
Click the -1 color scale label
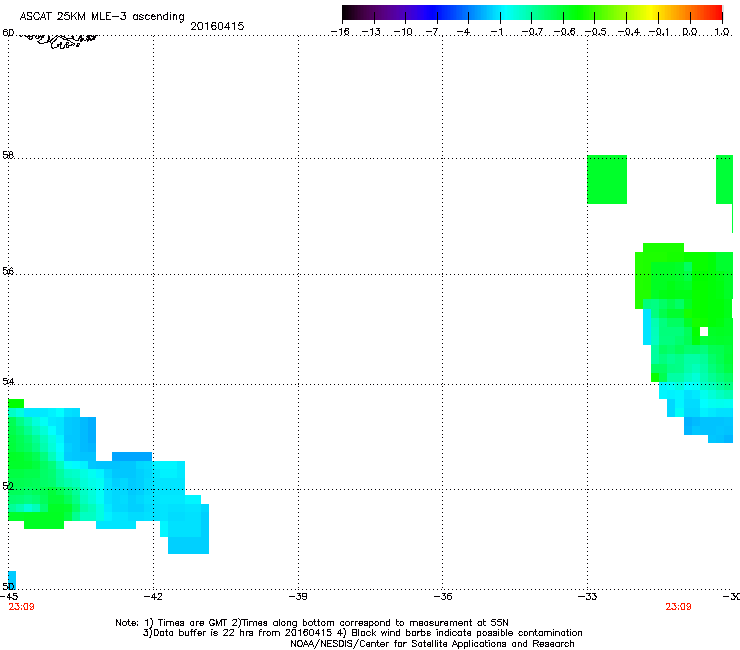pos(496,32)
